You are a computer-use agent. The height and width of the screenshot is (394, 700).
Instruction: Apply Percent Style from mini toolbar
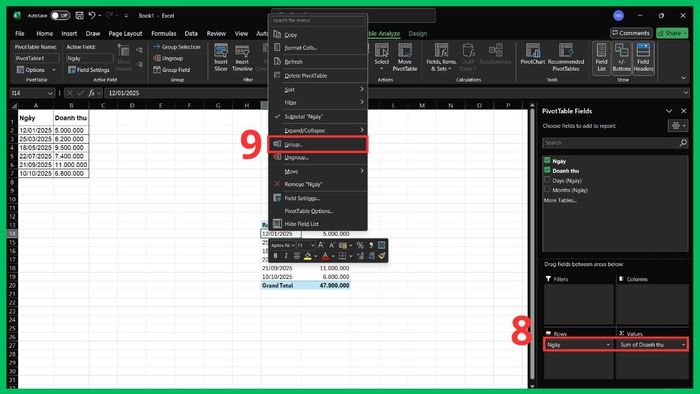[360, 245]
